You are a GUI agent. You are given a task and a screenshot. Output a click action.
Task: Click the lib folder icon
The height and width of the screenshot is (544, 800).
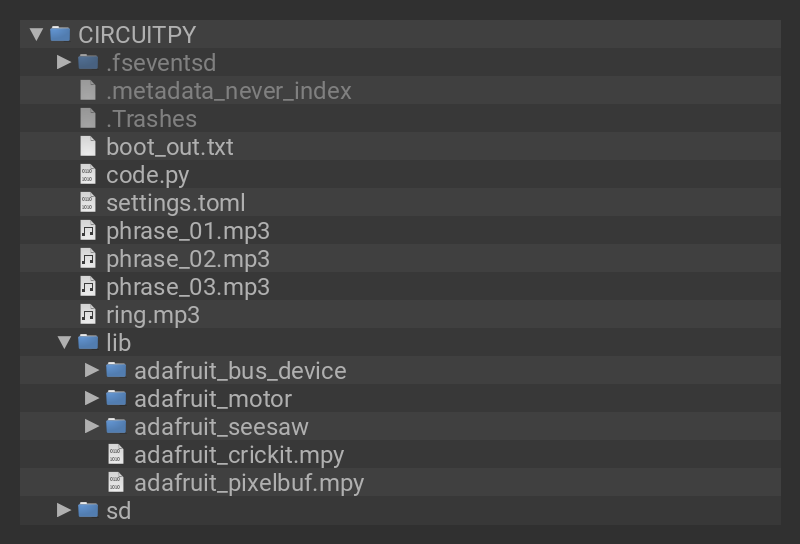pos(88,342)
